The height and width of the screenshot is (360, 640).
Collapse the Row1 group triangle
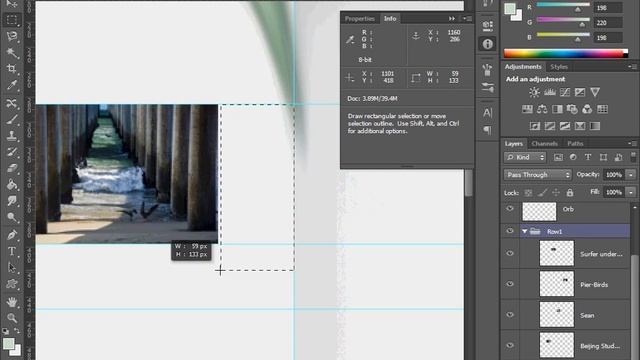[x=524, y=231]
